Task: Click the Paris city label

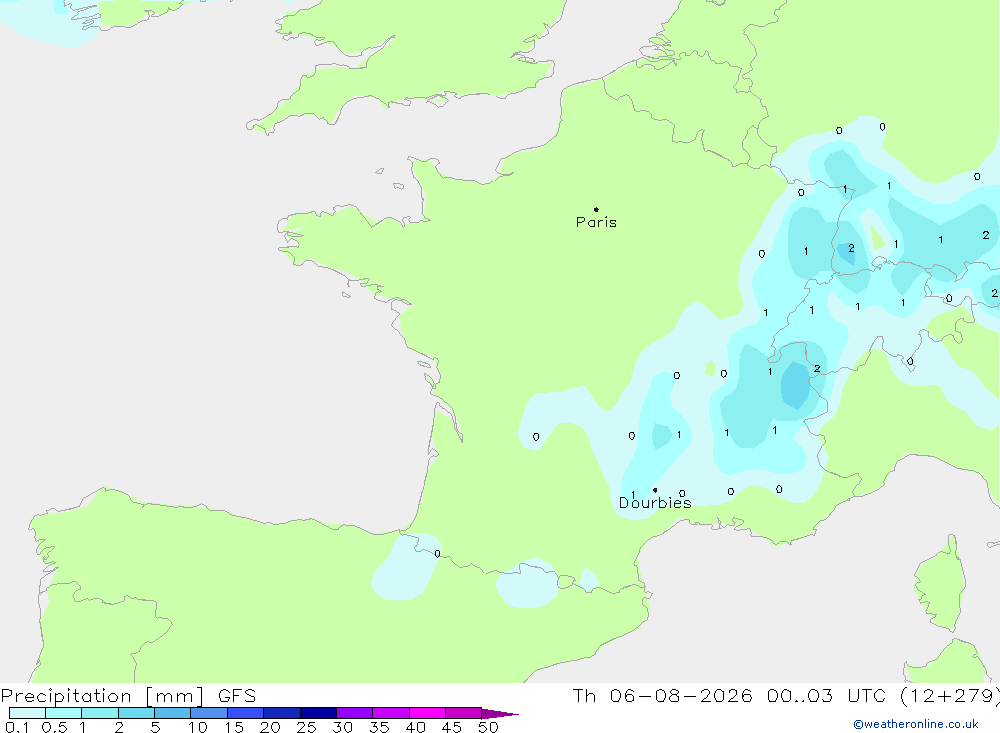Action: [x=596, y=222]
